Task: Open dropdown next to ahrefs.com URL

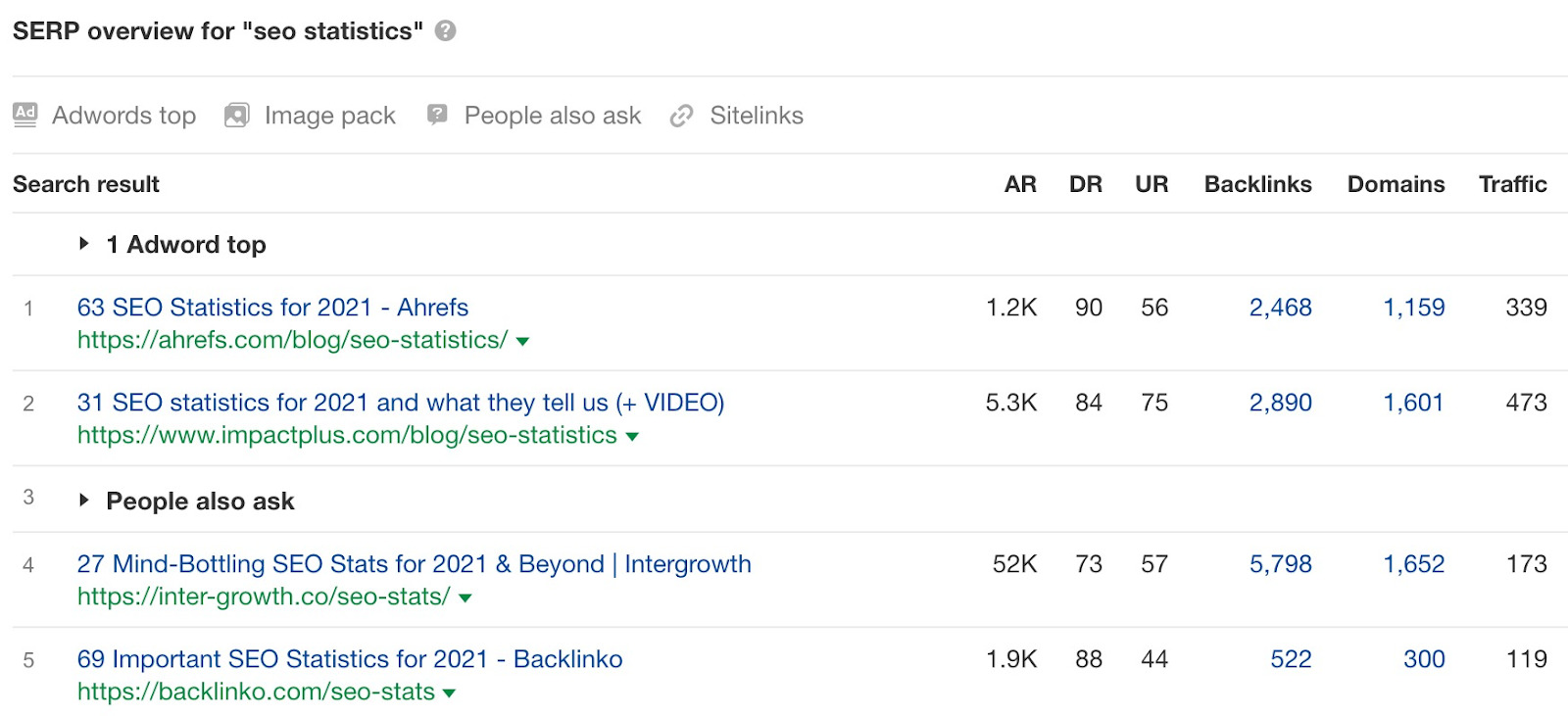Action: click(523, 341)
